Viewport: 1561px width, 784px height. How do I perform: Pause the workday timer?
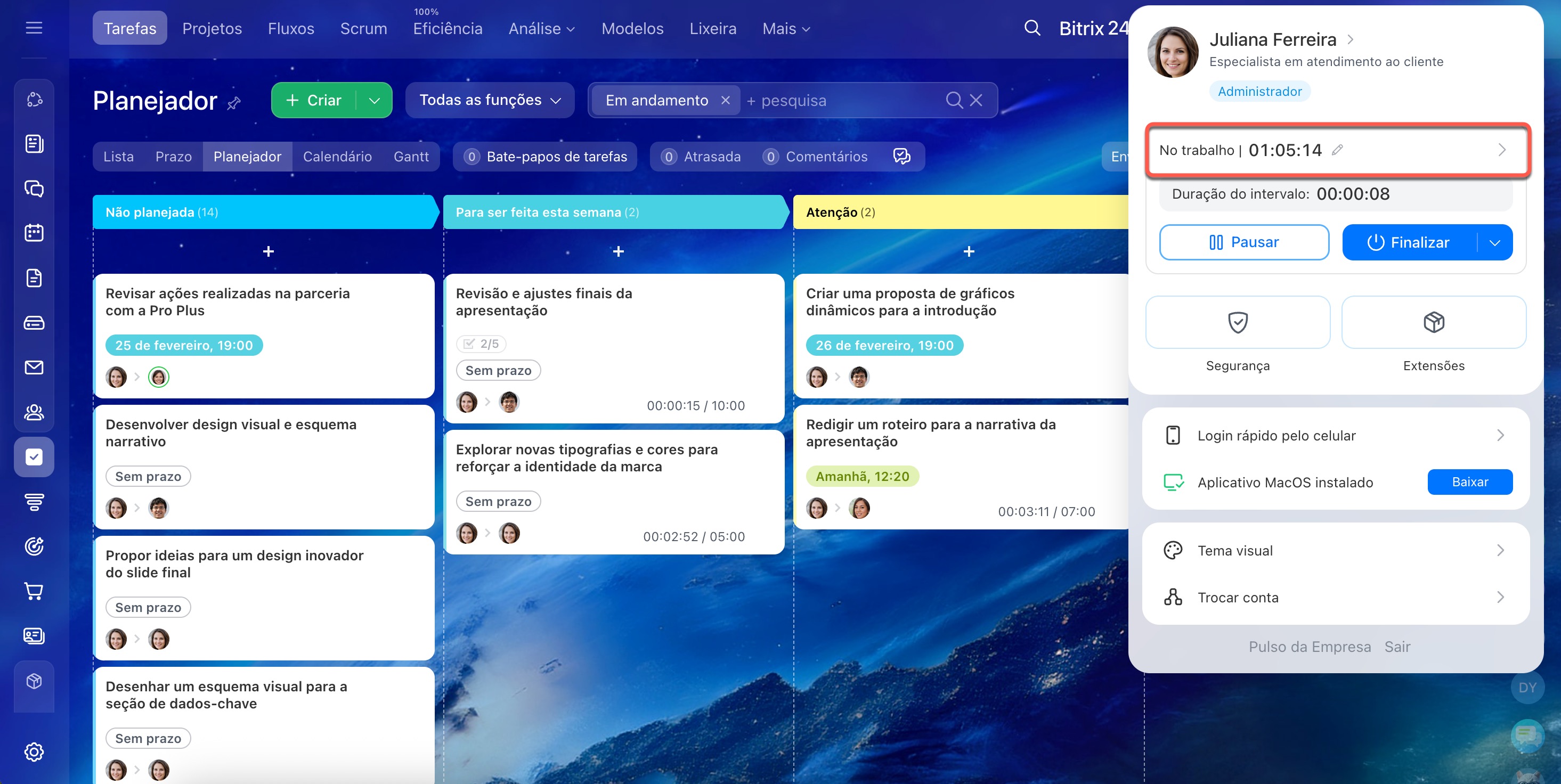(x=1243, y=242)
